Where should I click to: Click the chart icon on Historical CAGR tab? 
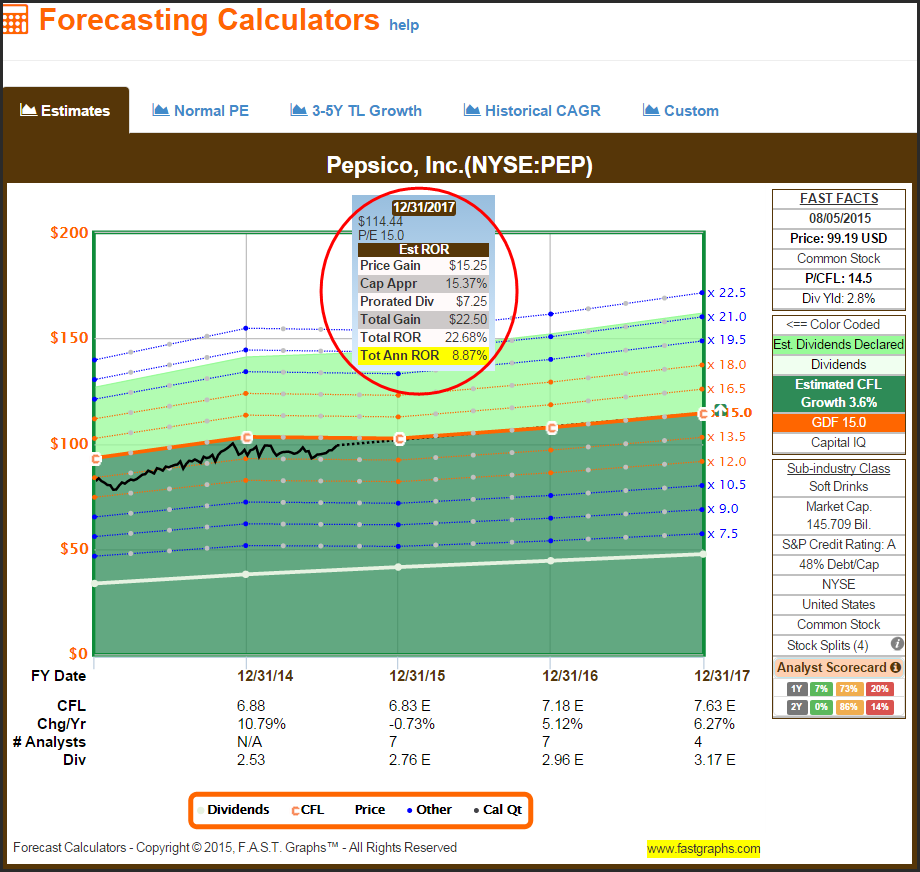(x=472, y=110)
